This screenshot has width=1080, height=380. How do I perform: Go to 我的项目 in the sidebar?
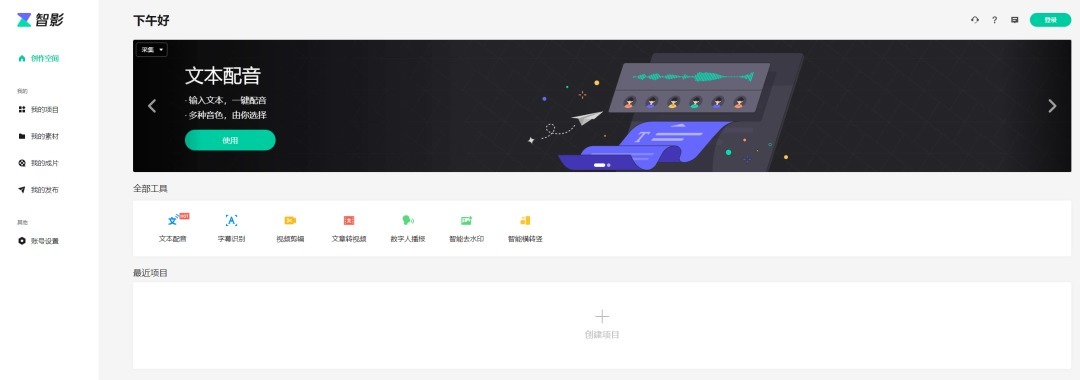tap(39, 109)
